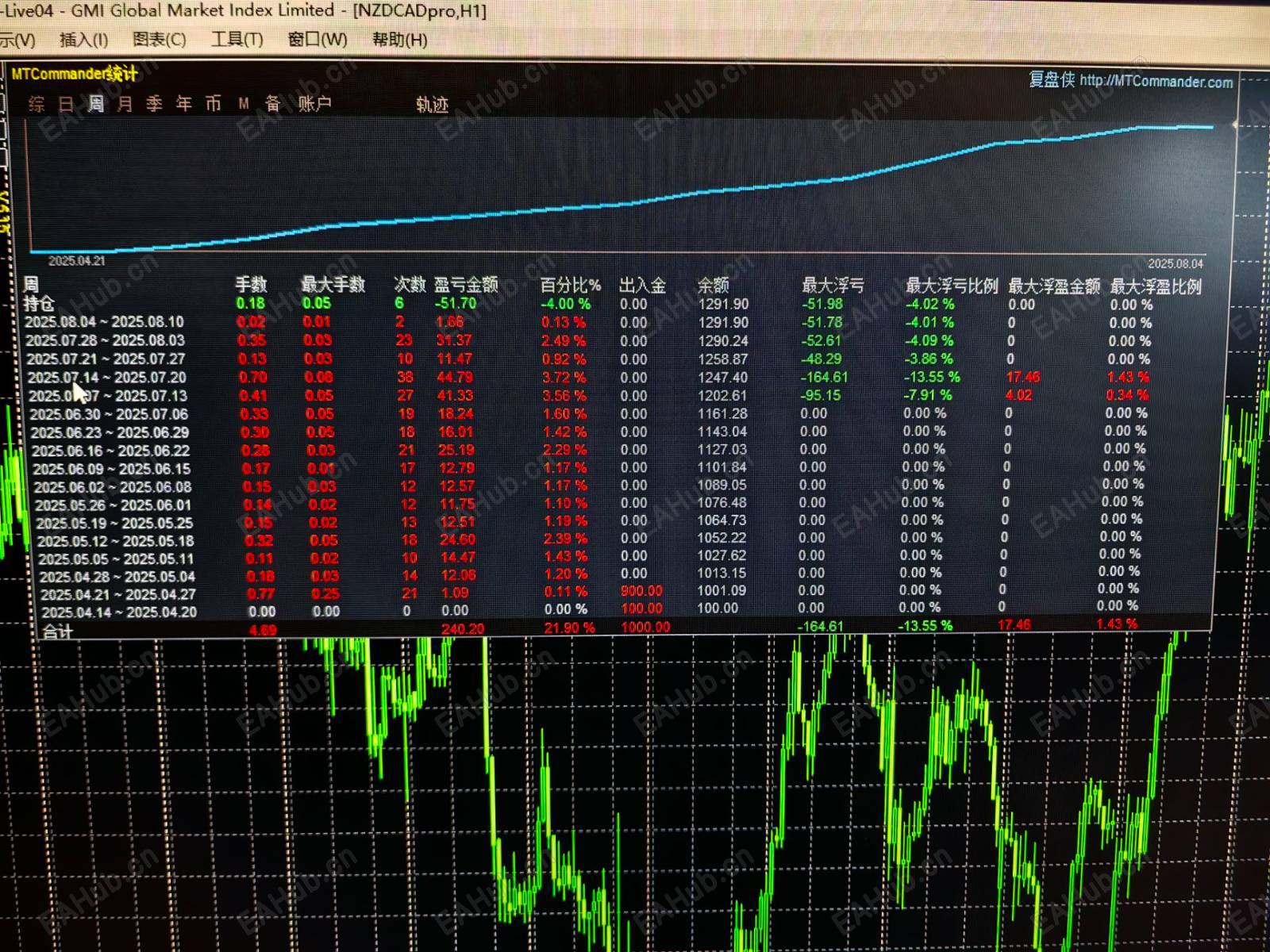
Task: Click the 2025.08.04 chart end date
Action: [1176, 263]
